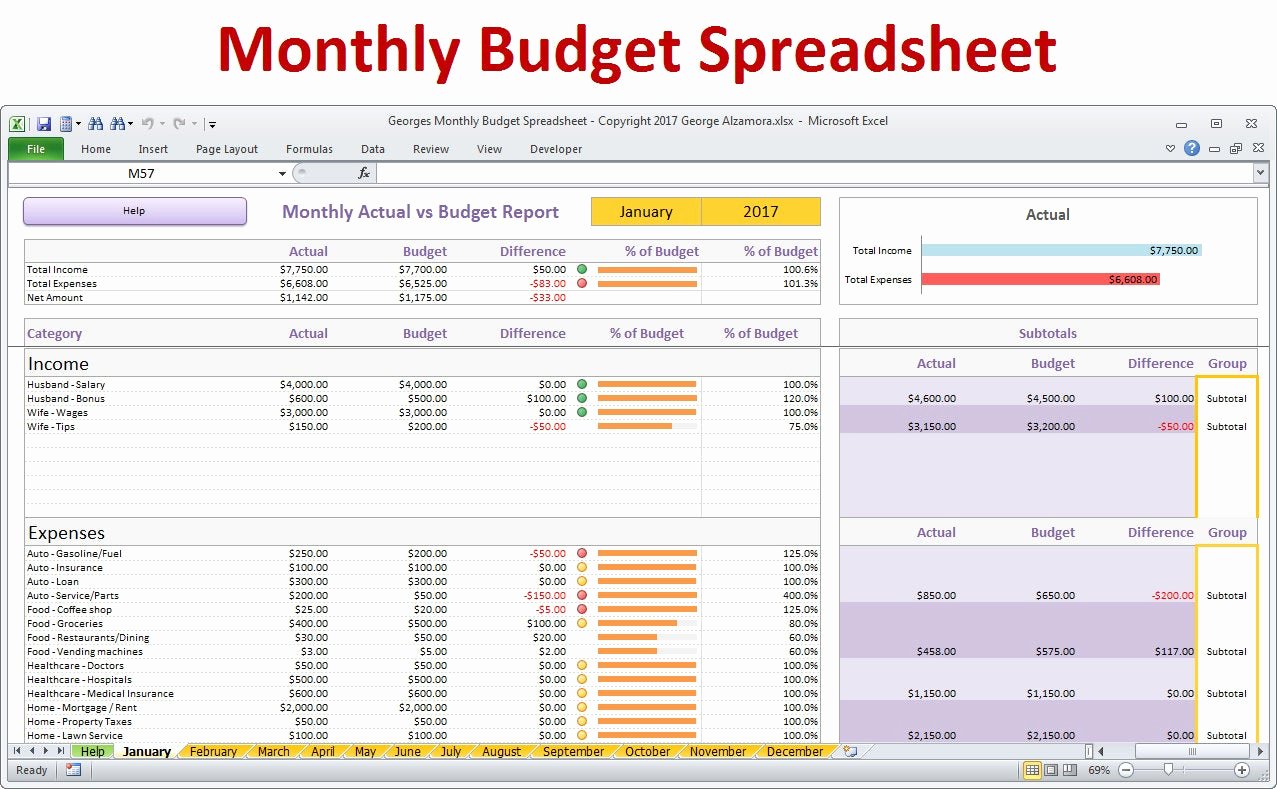This screenshot has width=1277, height=789.
Task: Open the File tab
Action: coord(36,149)
